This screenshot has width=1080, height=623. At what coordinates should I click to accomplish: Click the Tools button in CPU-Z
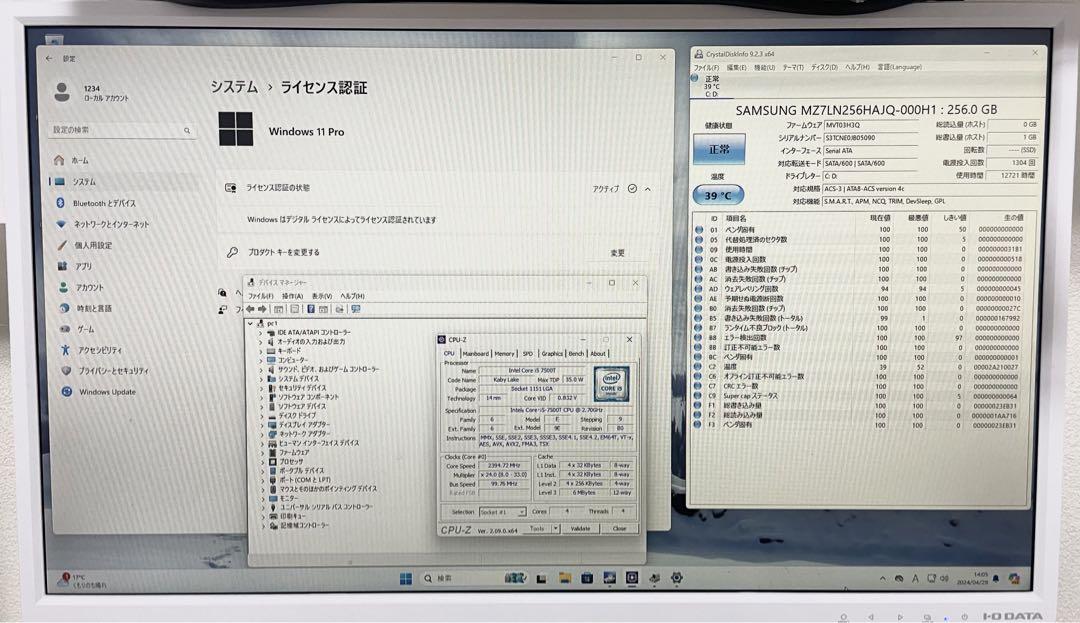click(x=537, y=529)
